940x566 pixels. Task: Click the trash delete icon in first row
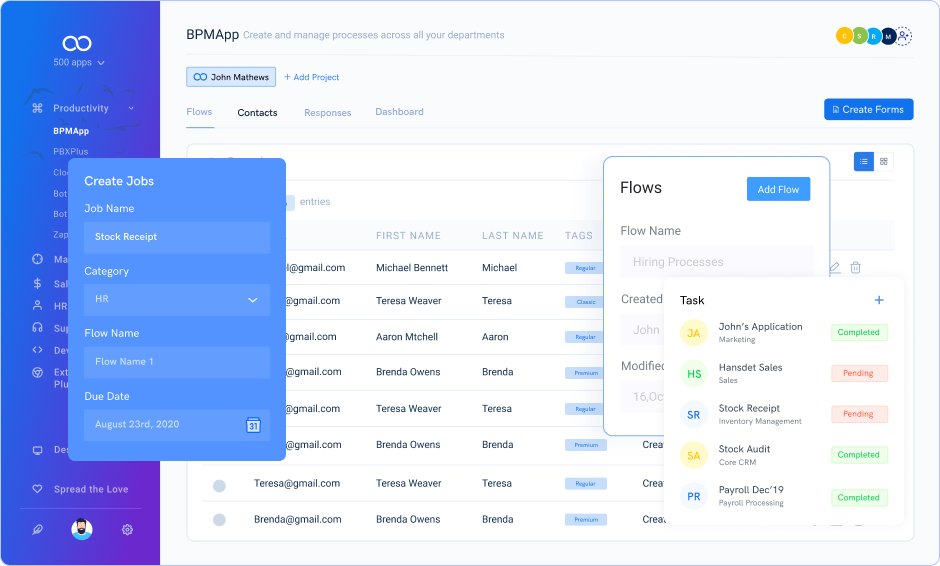[x=855, y=267]
